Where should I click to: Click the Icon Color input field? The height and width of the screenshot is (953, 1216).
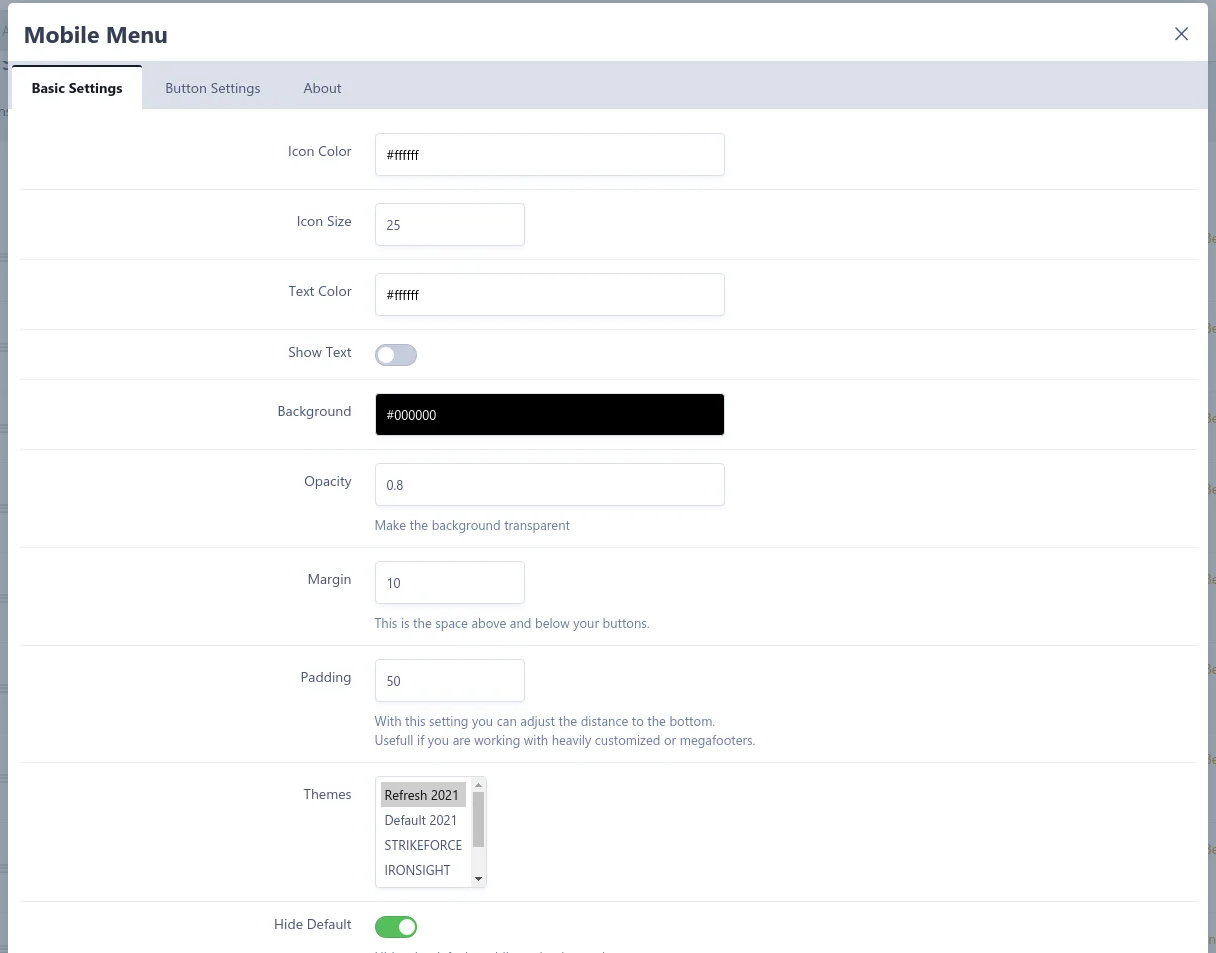549,155
